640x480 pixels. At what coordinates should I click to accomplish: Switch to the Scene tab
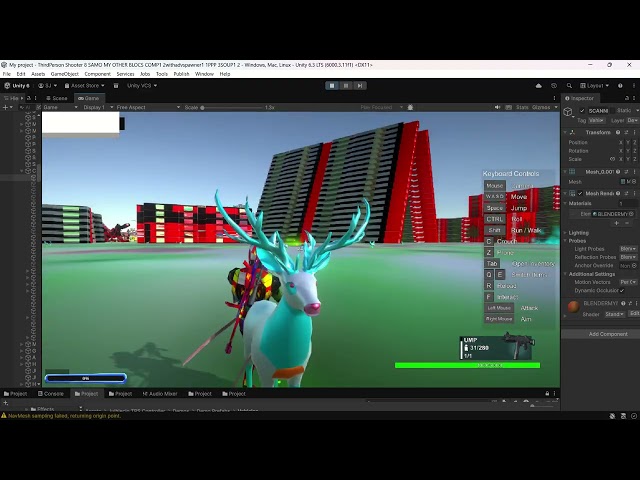56,98
